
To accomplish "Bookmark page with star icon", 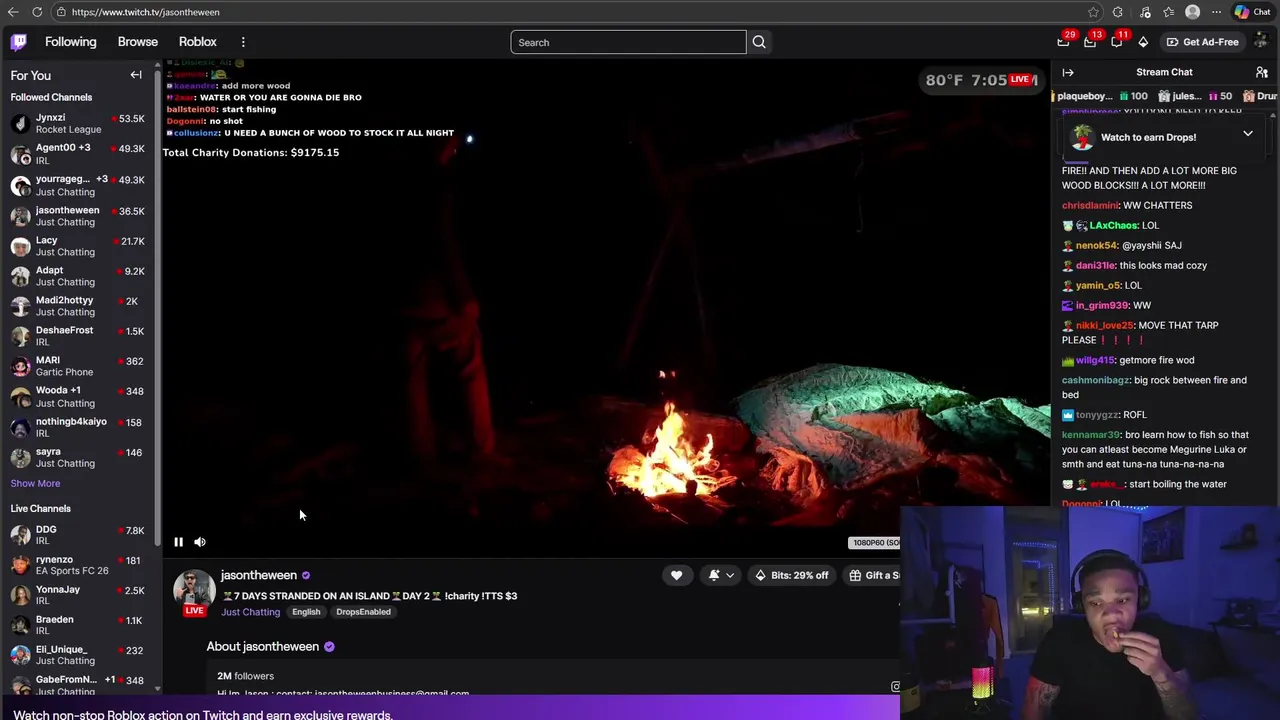I will [x=1093, y=12].
